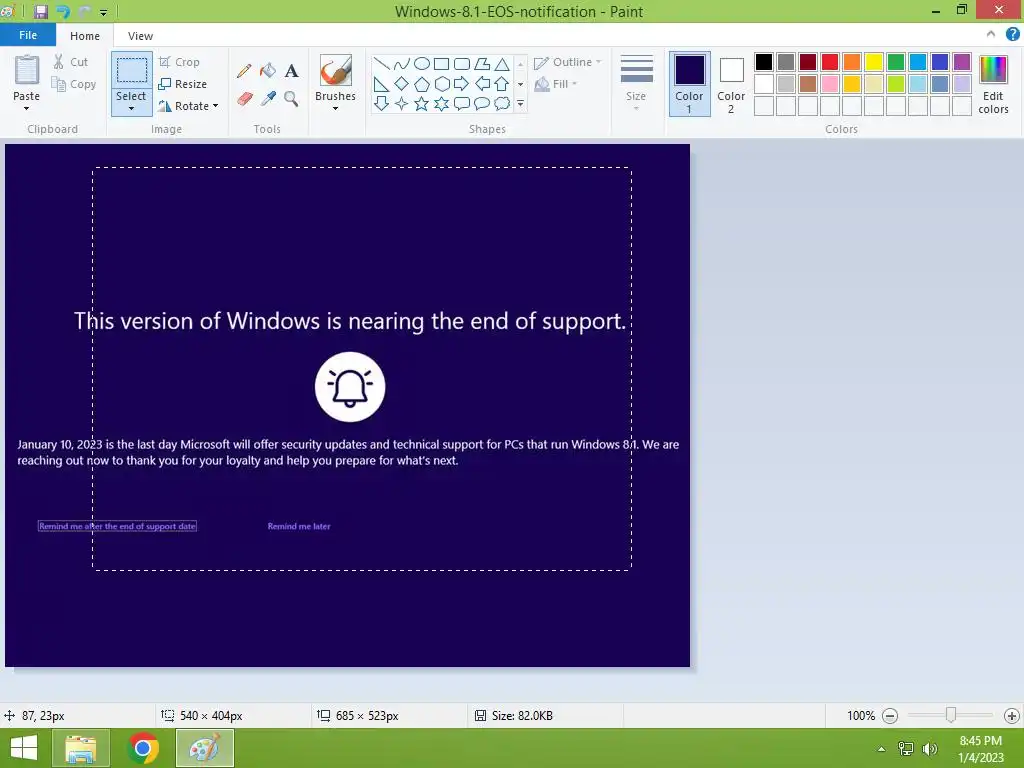The image size is (1024, 768).
Task: Open the Outline dropdown
Action: [567, 62]
